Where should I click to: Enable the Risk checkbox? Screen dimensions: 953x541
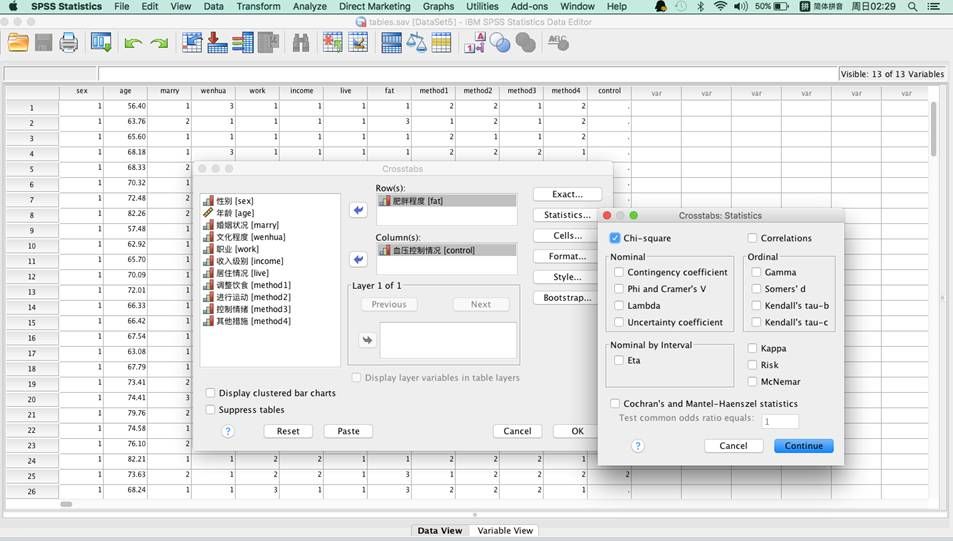pos(752,365)
